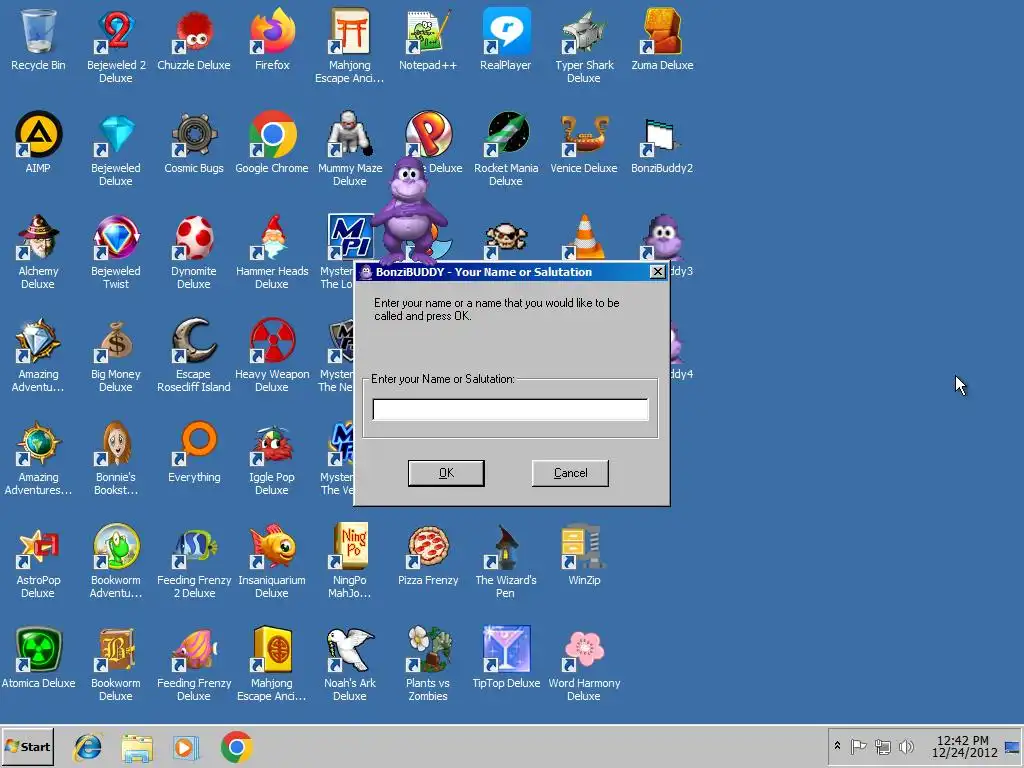Click the TipTop Deluxe icon
Screen dimensions: 1024x768
pyautogui.click(x=505, y=658)
